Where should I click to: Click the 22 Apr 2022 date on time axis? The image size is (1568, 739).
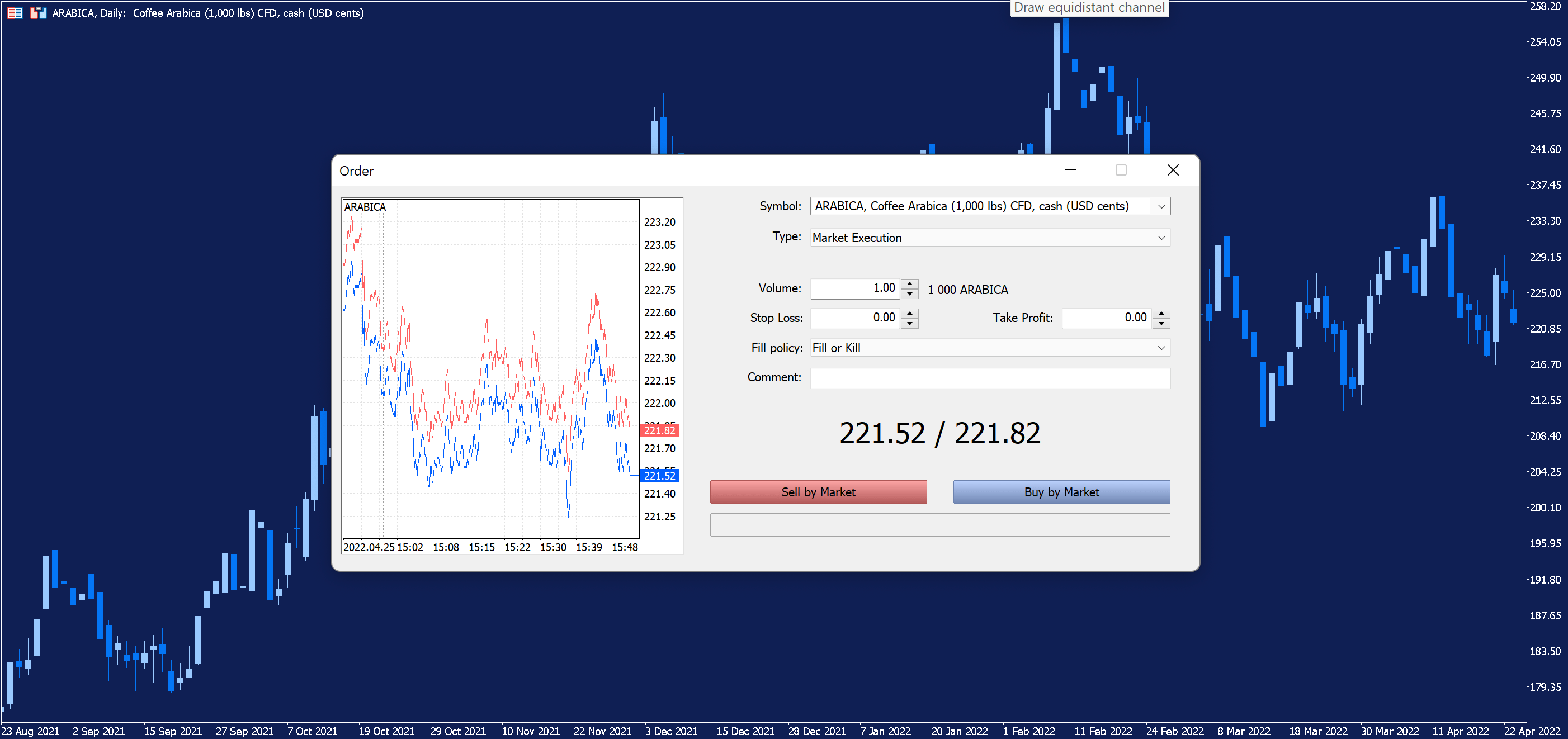(x=1532, y=731)
